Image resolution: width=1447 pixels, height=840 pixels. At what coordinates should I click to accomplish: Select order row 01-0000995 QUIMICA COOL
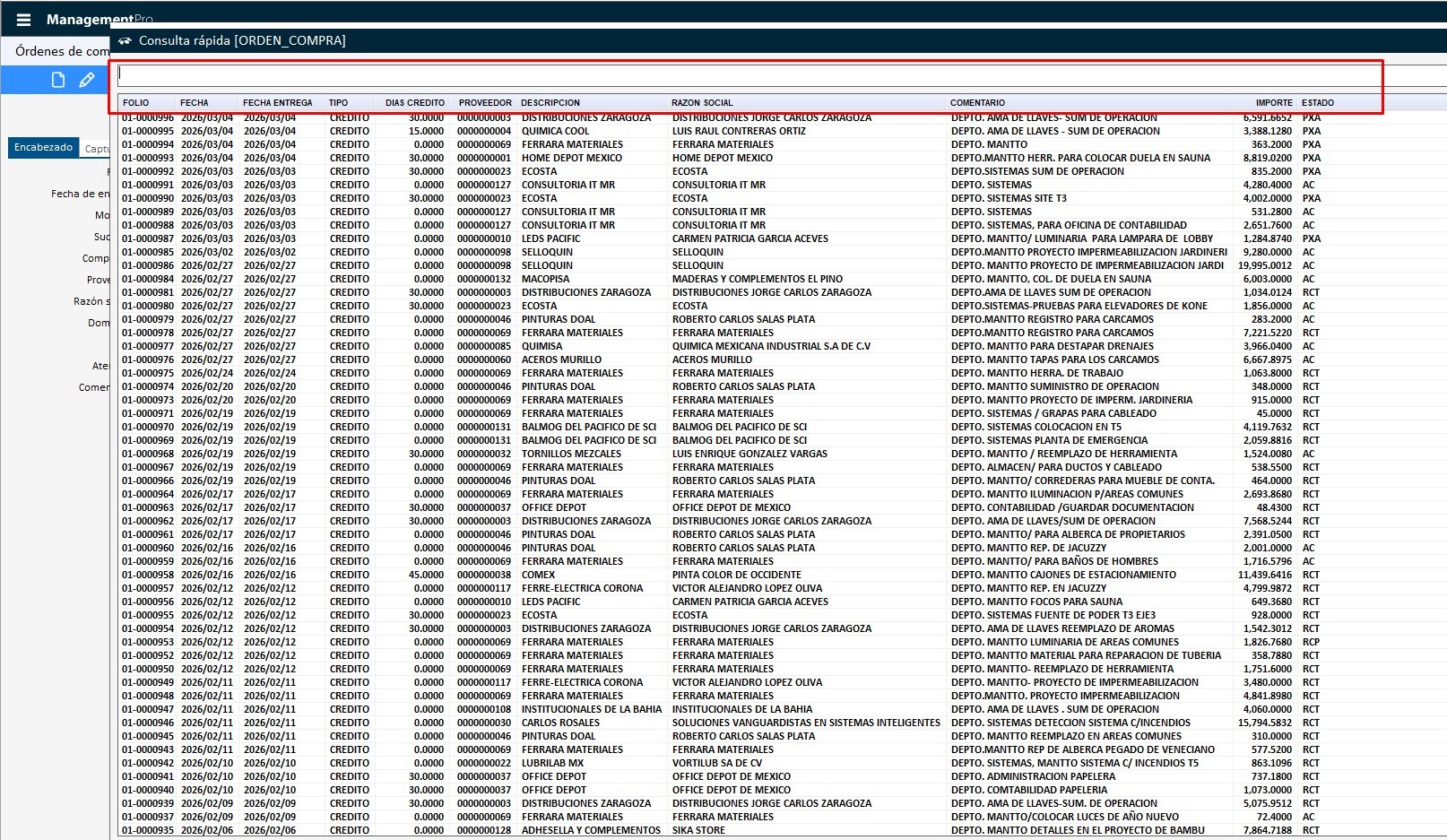point(555,131)
